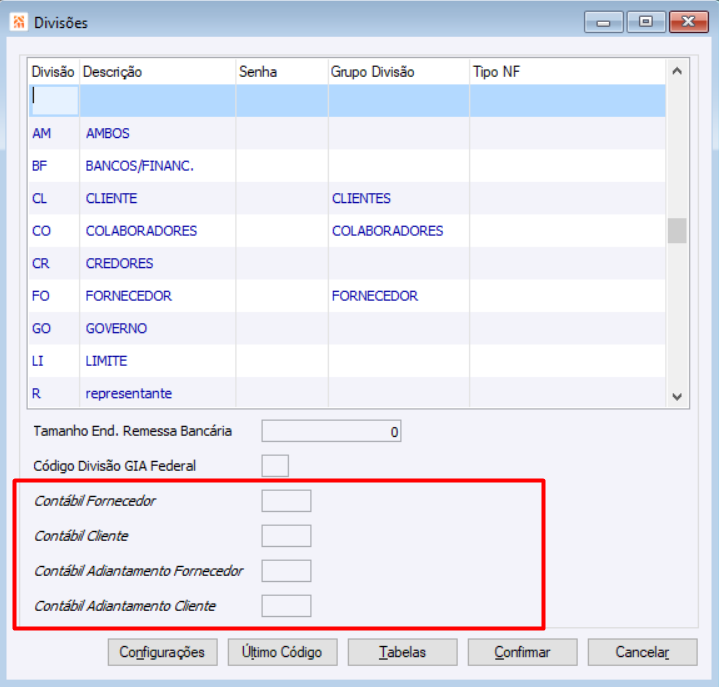719x687 pixels.
Task: Select the AMBOS description cell
Action: point(157,133)
